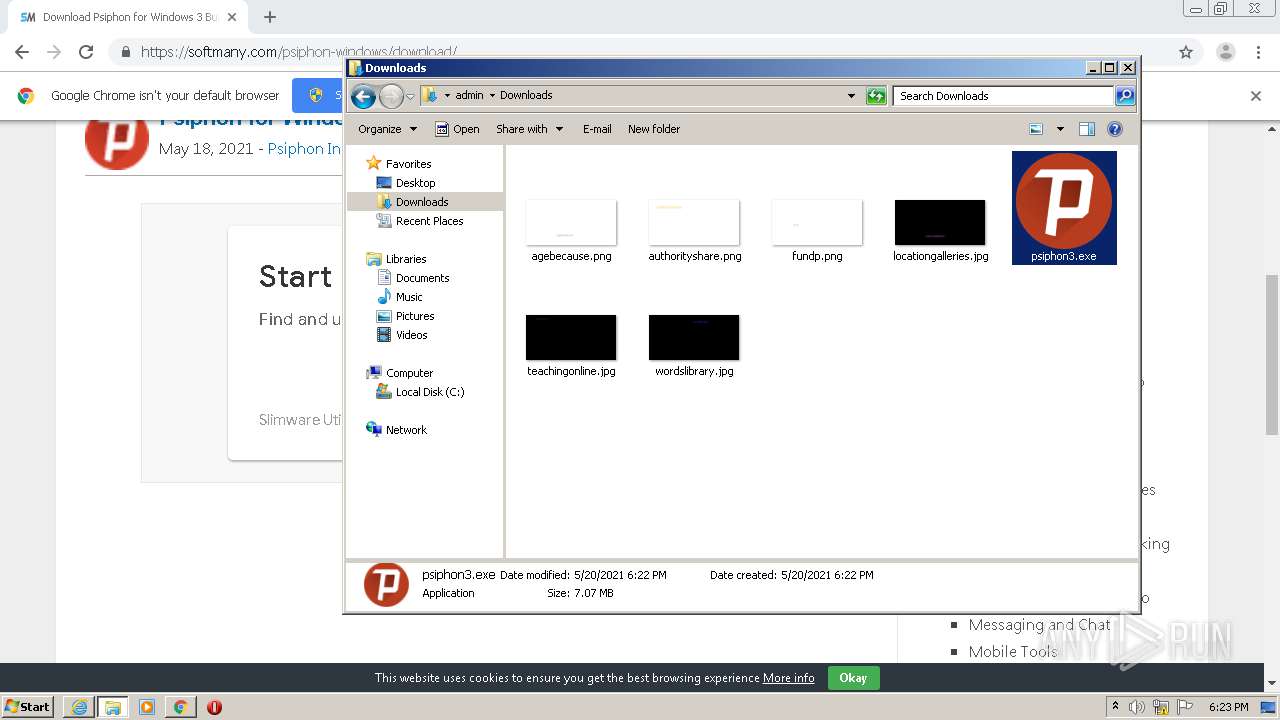The image size is (1280, 720).
Task: Click the admin segment in the address bar
Action: point(469,96)
